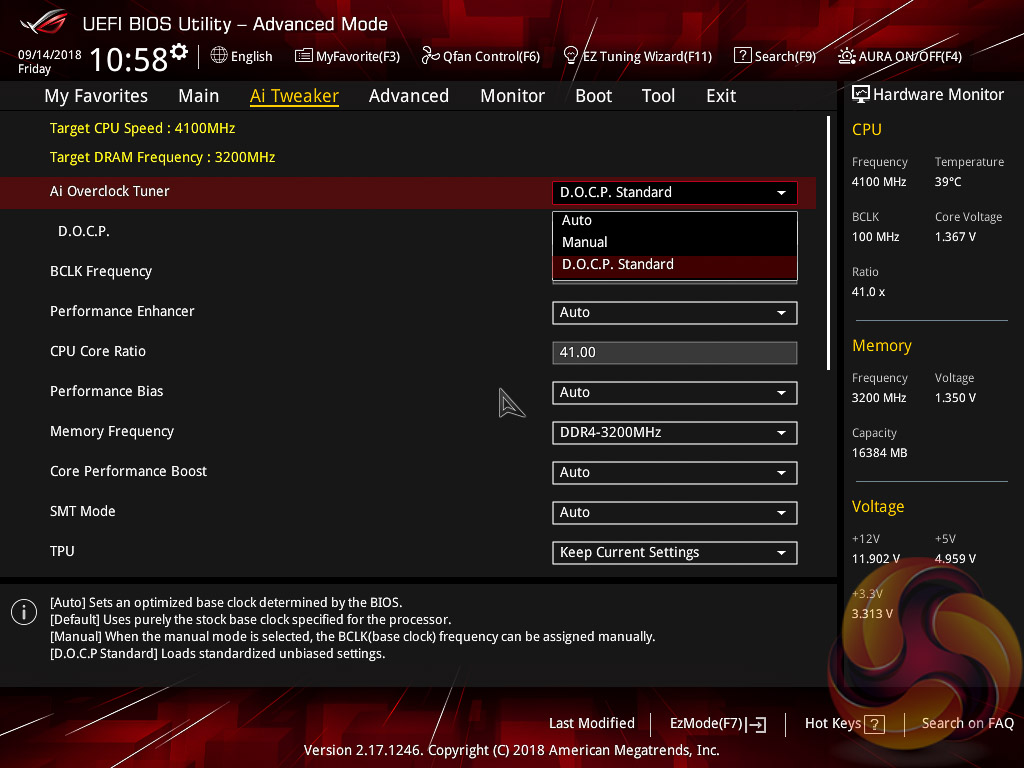The height and width of the screenshot is (768, 1024).
Task: Select the Ai Tweaker tab
Action: point(294,96)
